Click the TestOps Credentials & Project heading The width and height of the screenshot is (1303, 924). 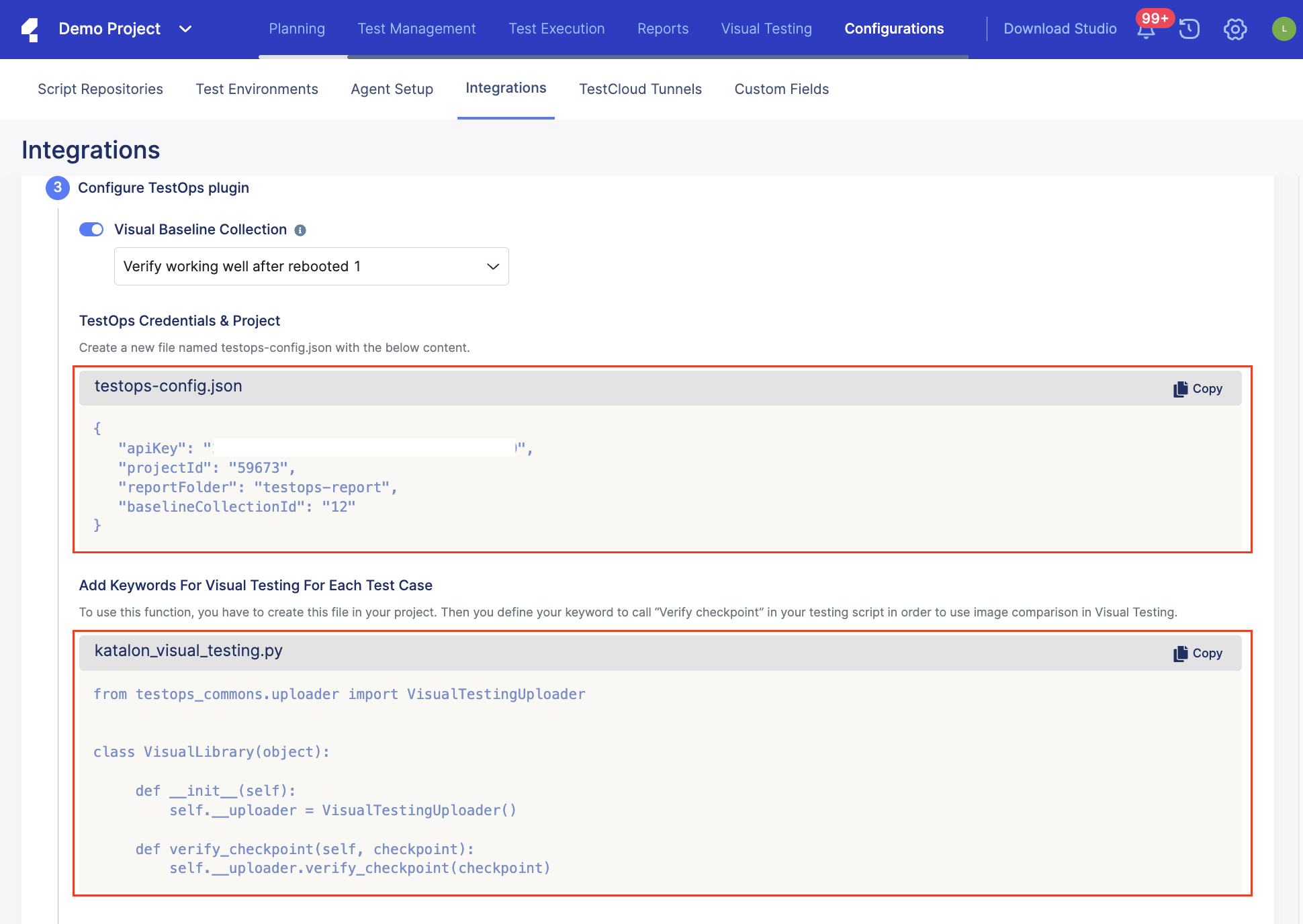click(x=179, y=321)
